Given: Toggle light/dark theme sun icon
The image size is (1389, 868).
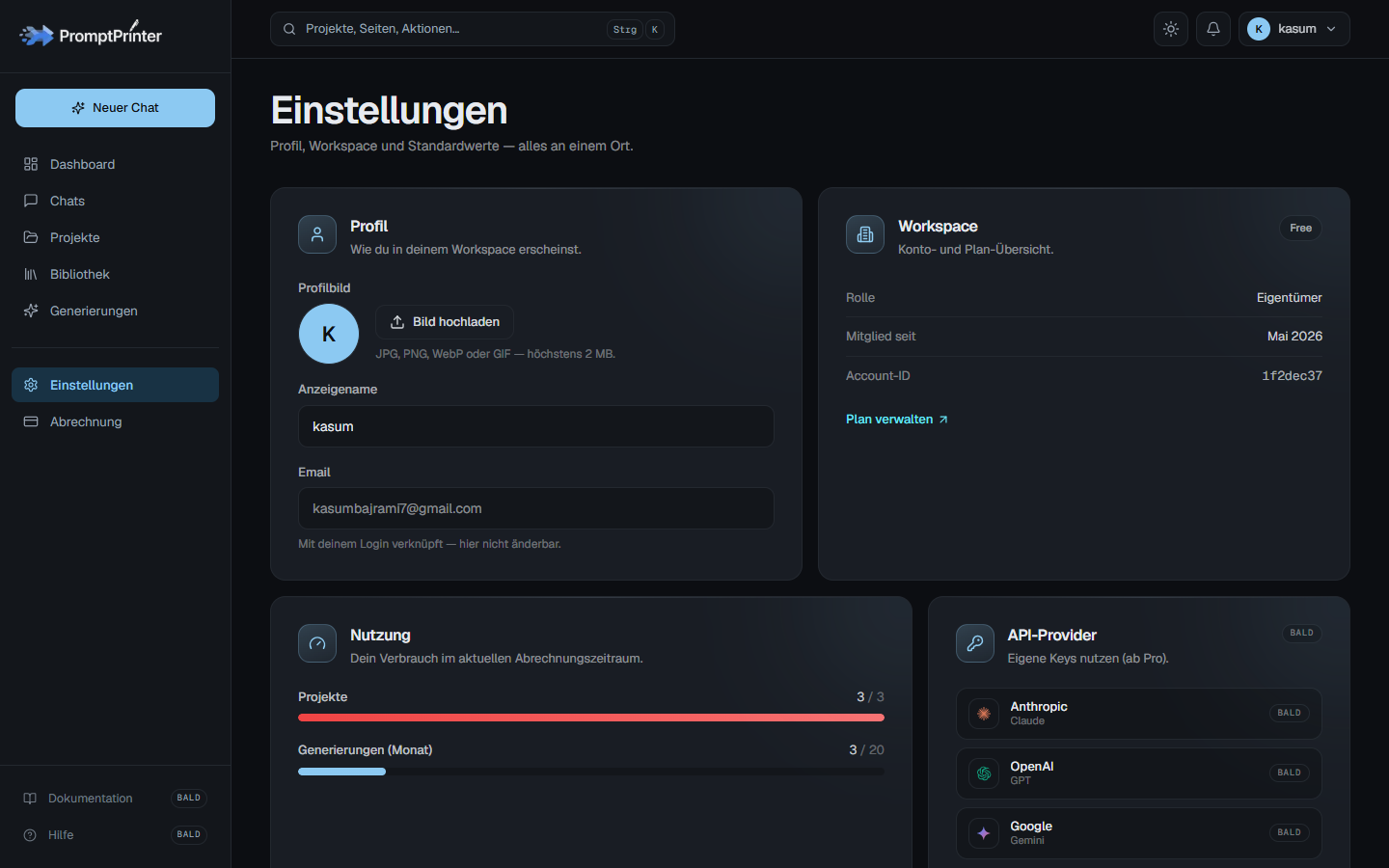Looking at the screenshot, I should pos(1171,29).
